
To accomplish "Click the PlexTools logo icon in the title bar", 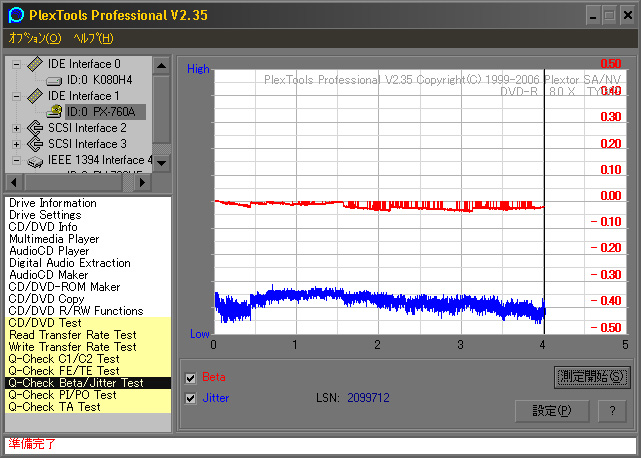I will 16,15.
